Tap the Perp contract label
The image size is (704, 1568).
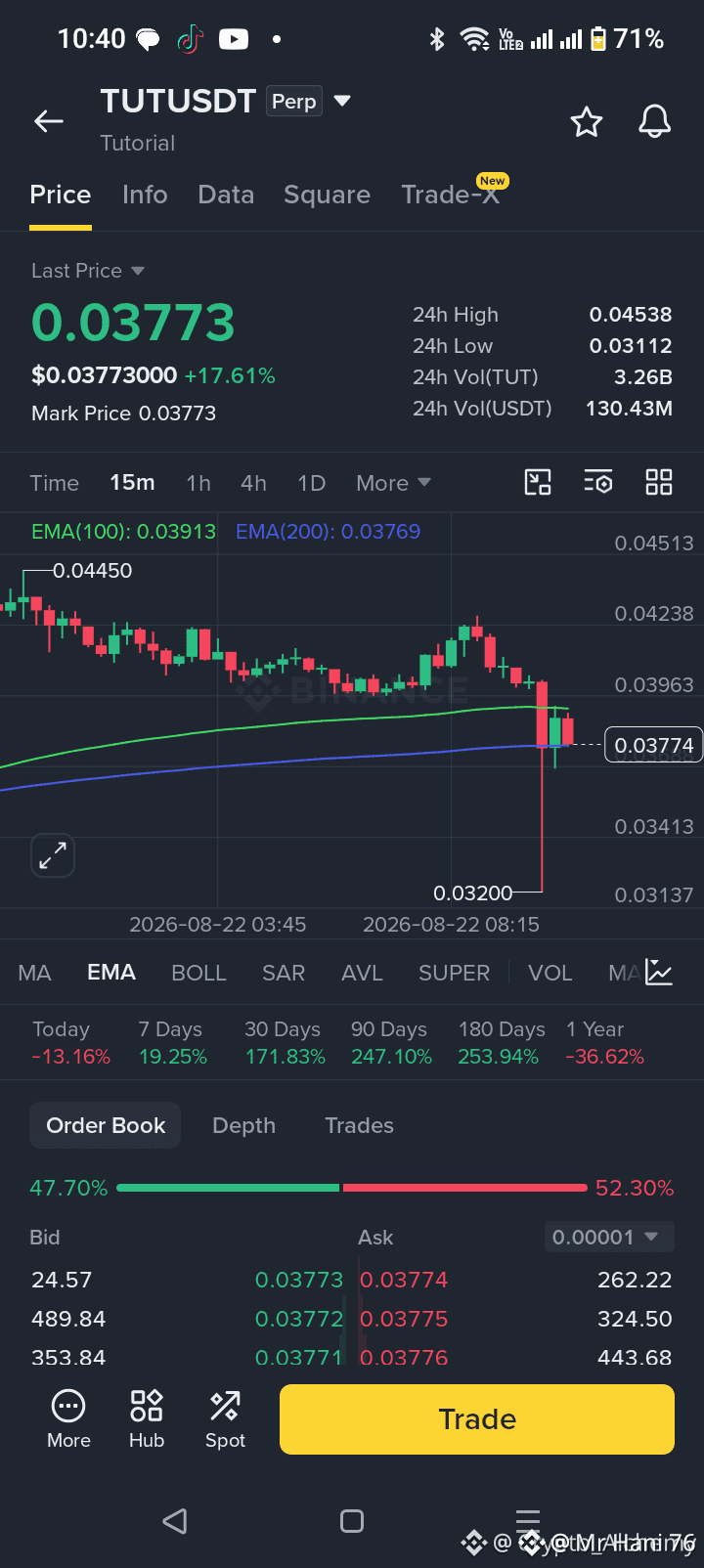(x=294, y=101)
